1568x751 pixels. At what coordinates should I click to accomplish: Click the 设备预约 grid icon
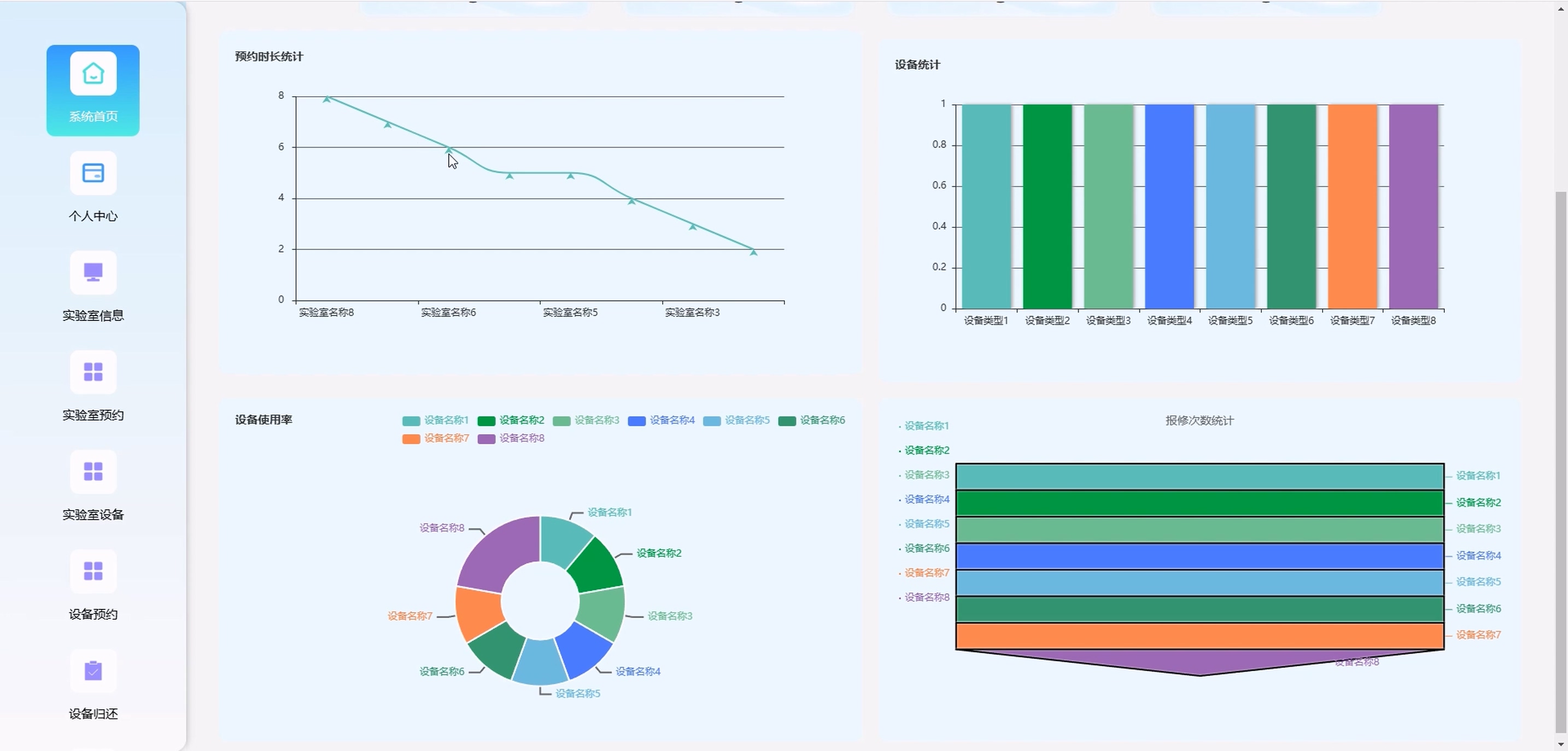point(93,571)
